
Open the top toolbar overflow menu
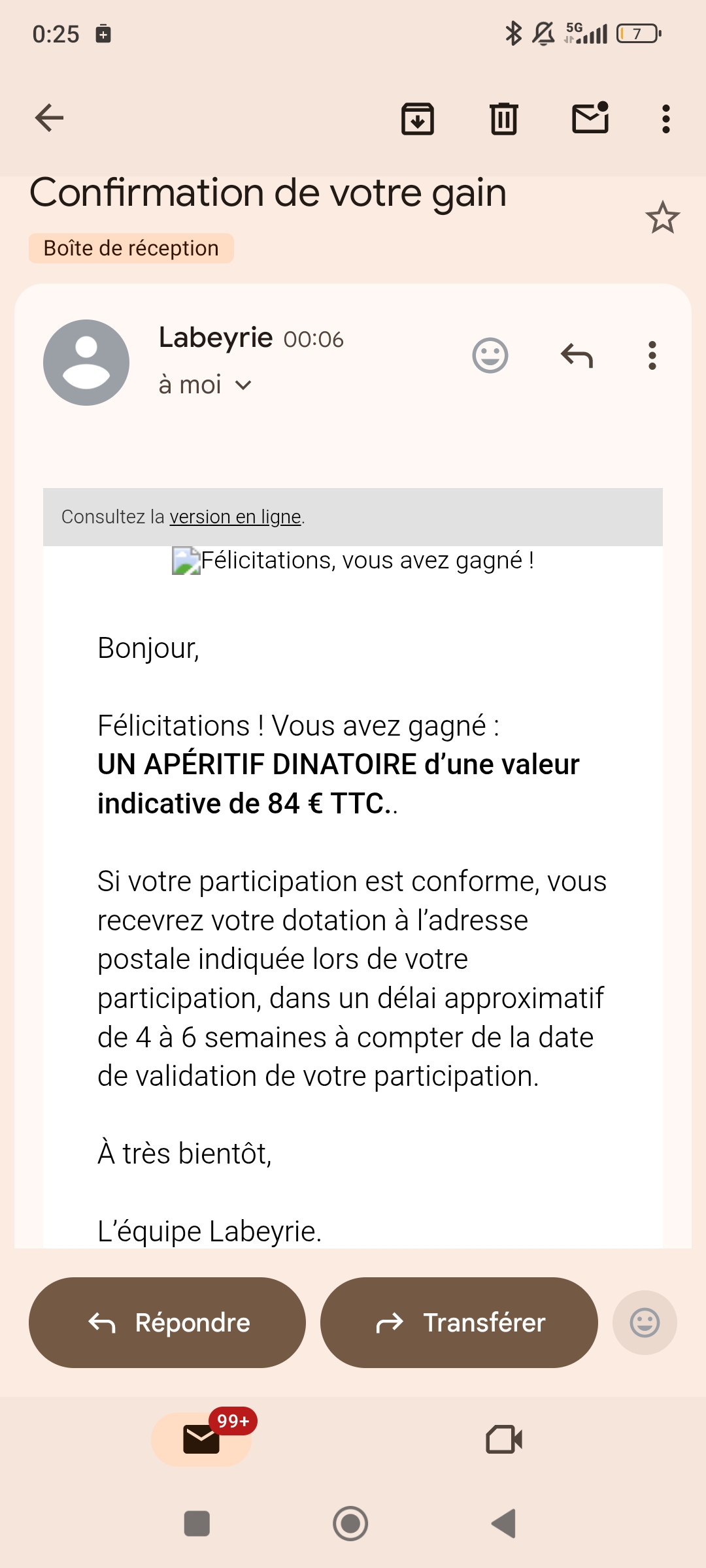(665, 119)
